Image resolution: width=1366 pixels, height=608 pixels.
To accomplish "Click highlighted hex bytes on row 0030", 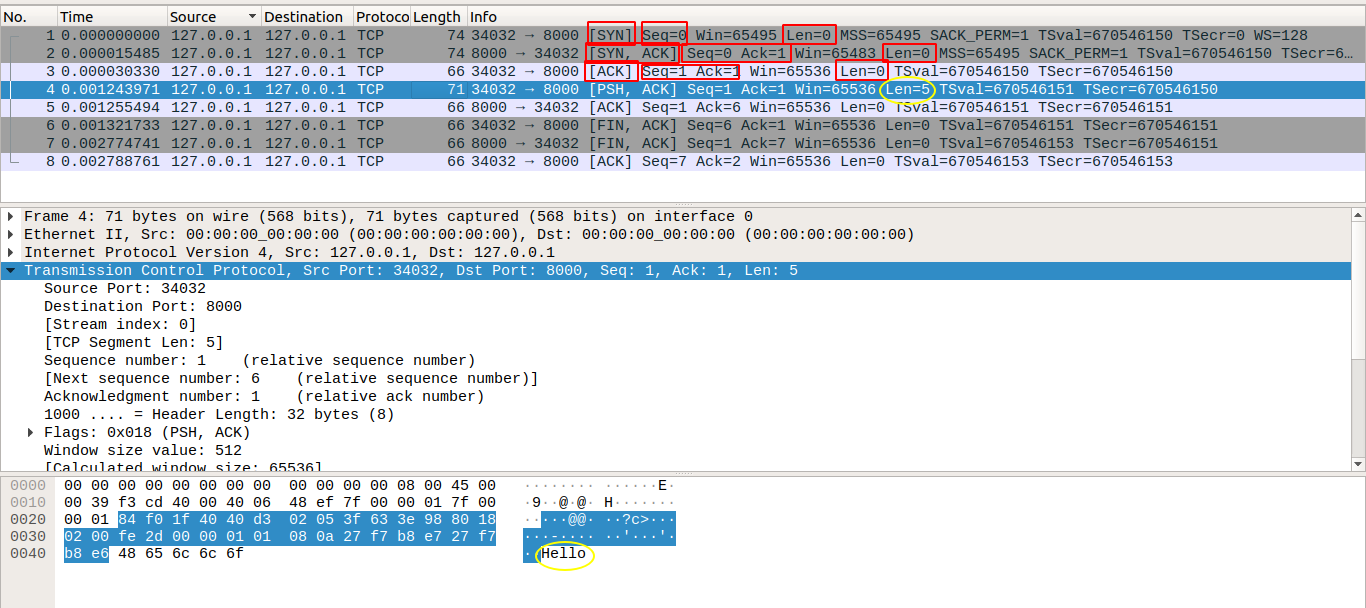I will [x=280, y=537].
